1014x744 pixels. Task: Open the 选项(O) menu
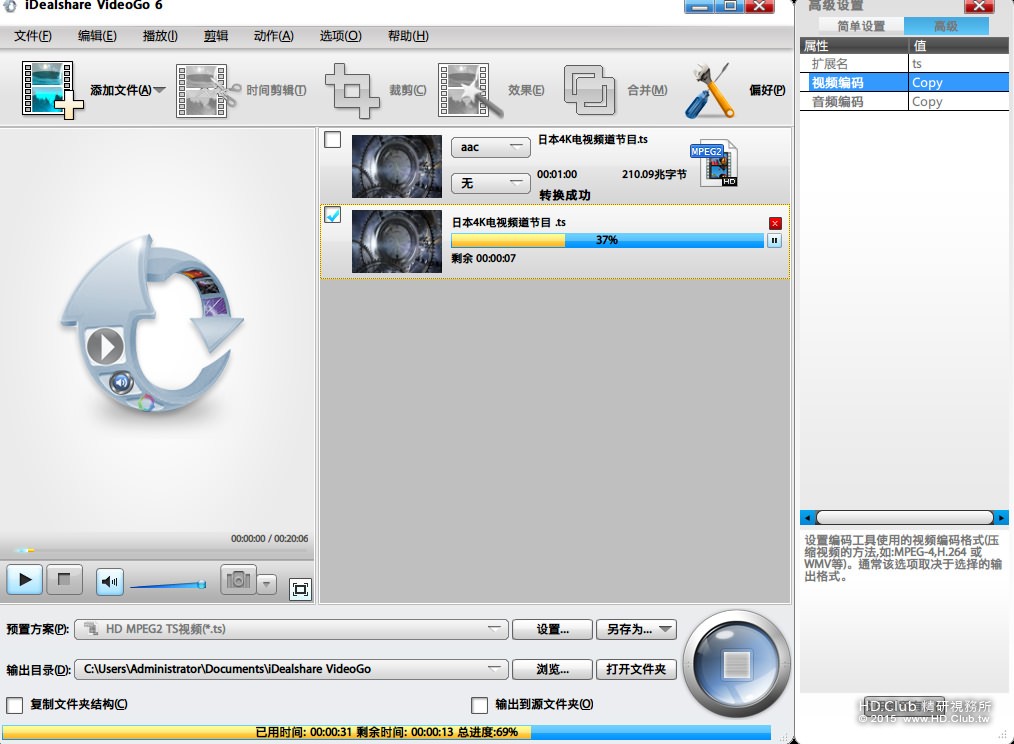click(340, 36)
